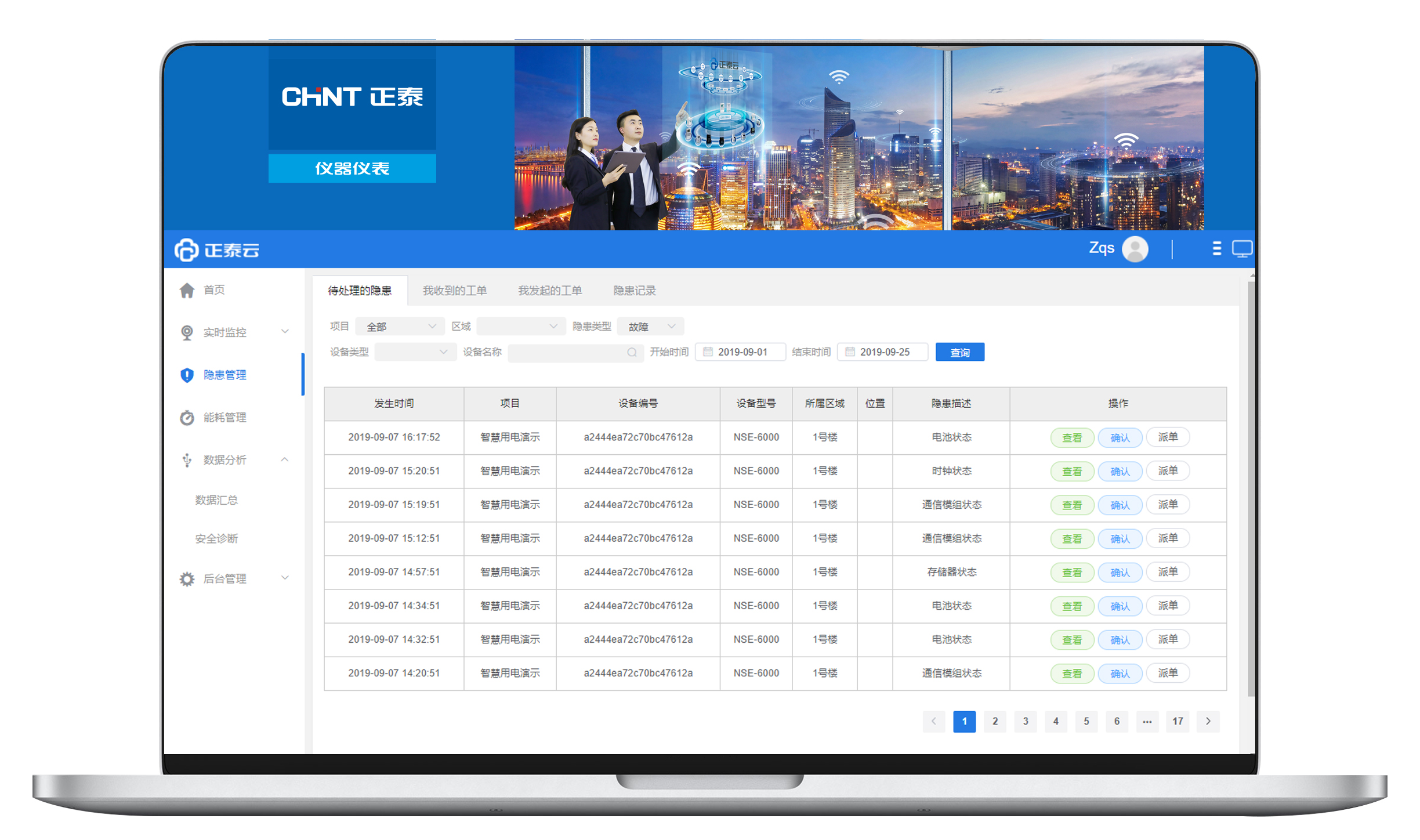Click the 发生时间 column header
Image resolution: width=1420 pixels, height=840 pixels.
point(394,403)
